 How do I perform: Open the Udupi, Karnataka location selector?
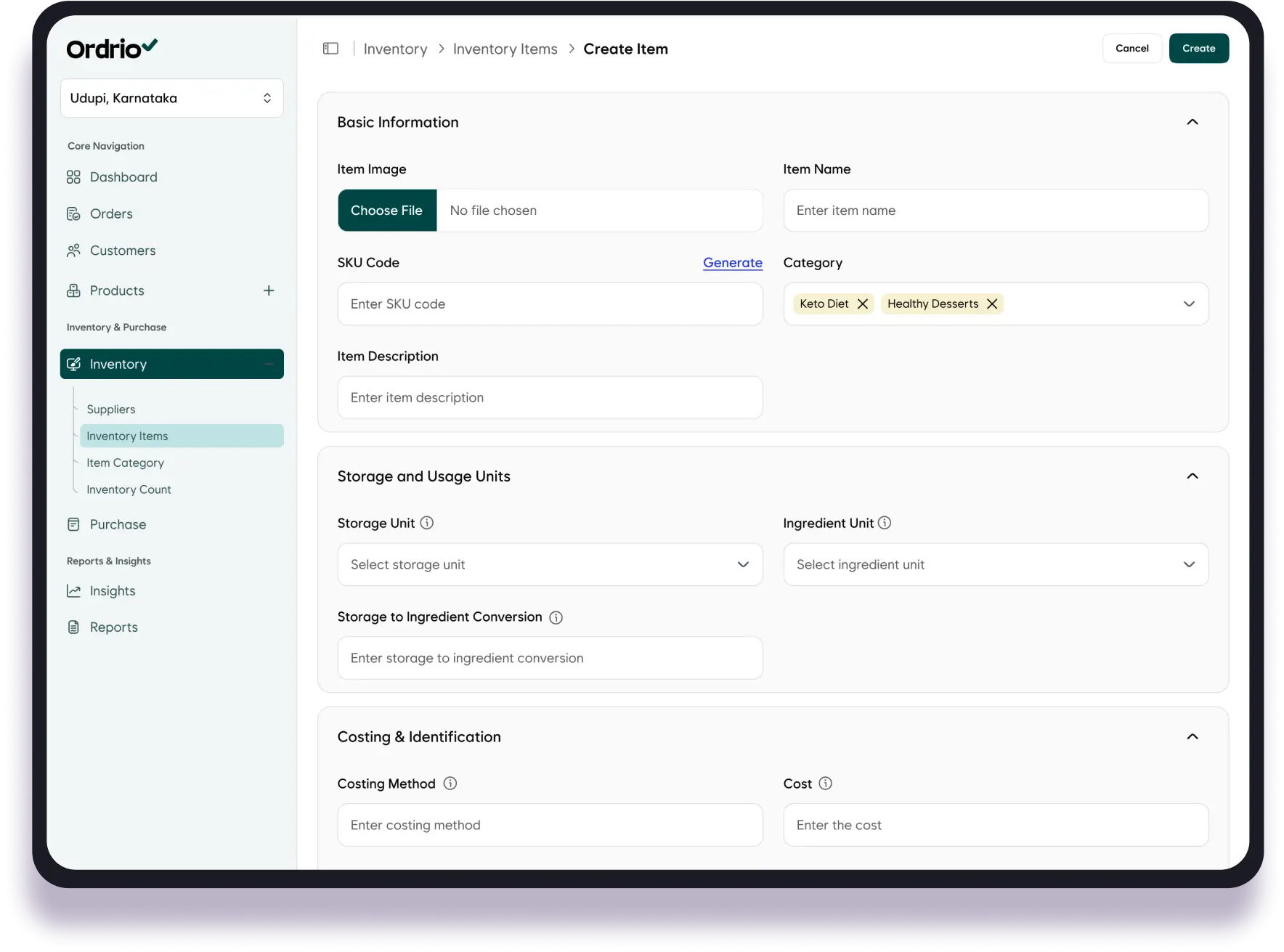tap(171, 98)
